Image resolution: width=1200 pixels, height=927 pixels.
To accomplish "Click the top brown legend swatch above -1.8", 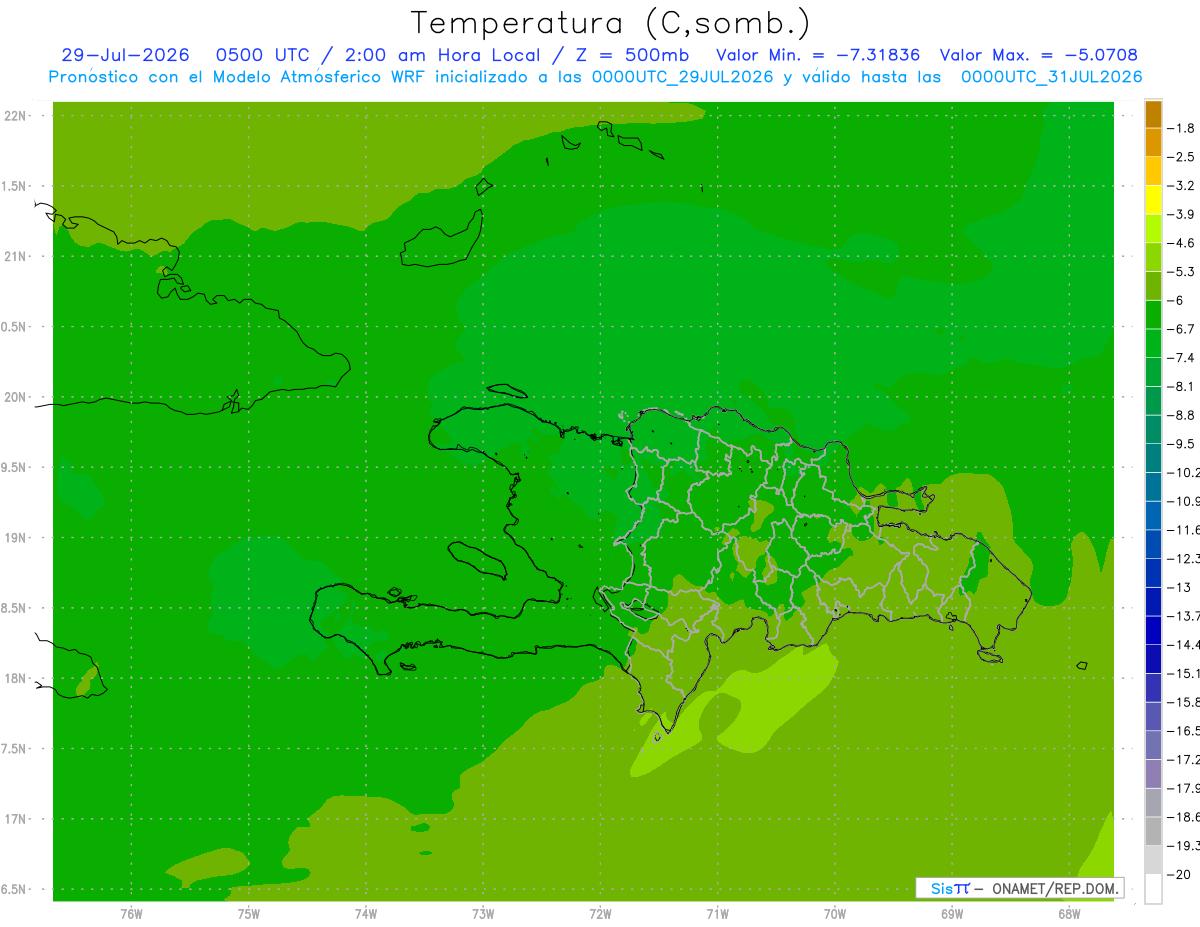I will (1153, 114).
